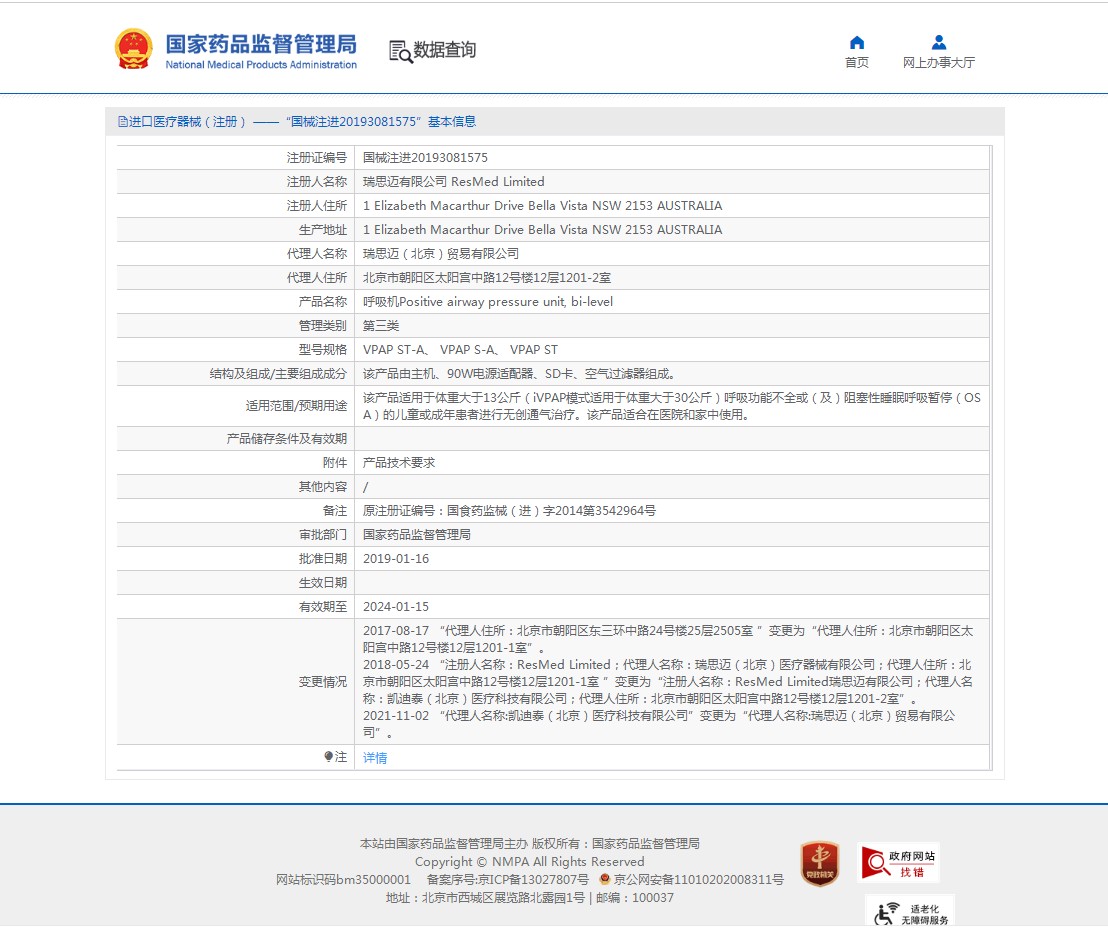Click the 2017-08-17 change record entry
1108x947 pixels.
(668, 639)
